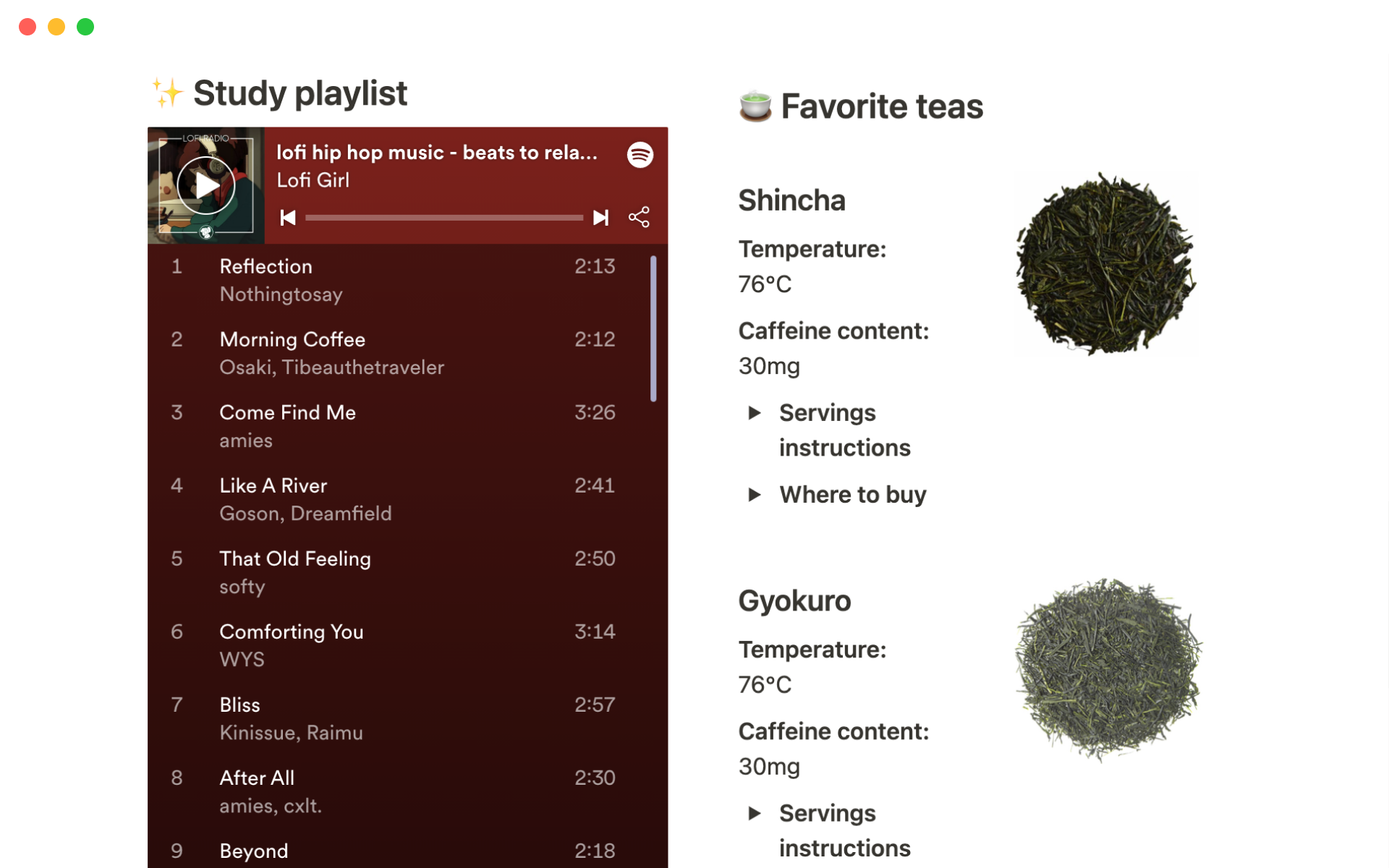This screenshot has height=868, width=1389.
Task: Expand Shincha Servings instructions toggle
Action: point(755,413)
